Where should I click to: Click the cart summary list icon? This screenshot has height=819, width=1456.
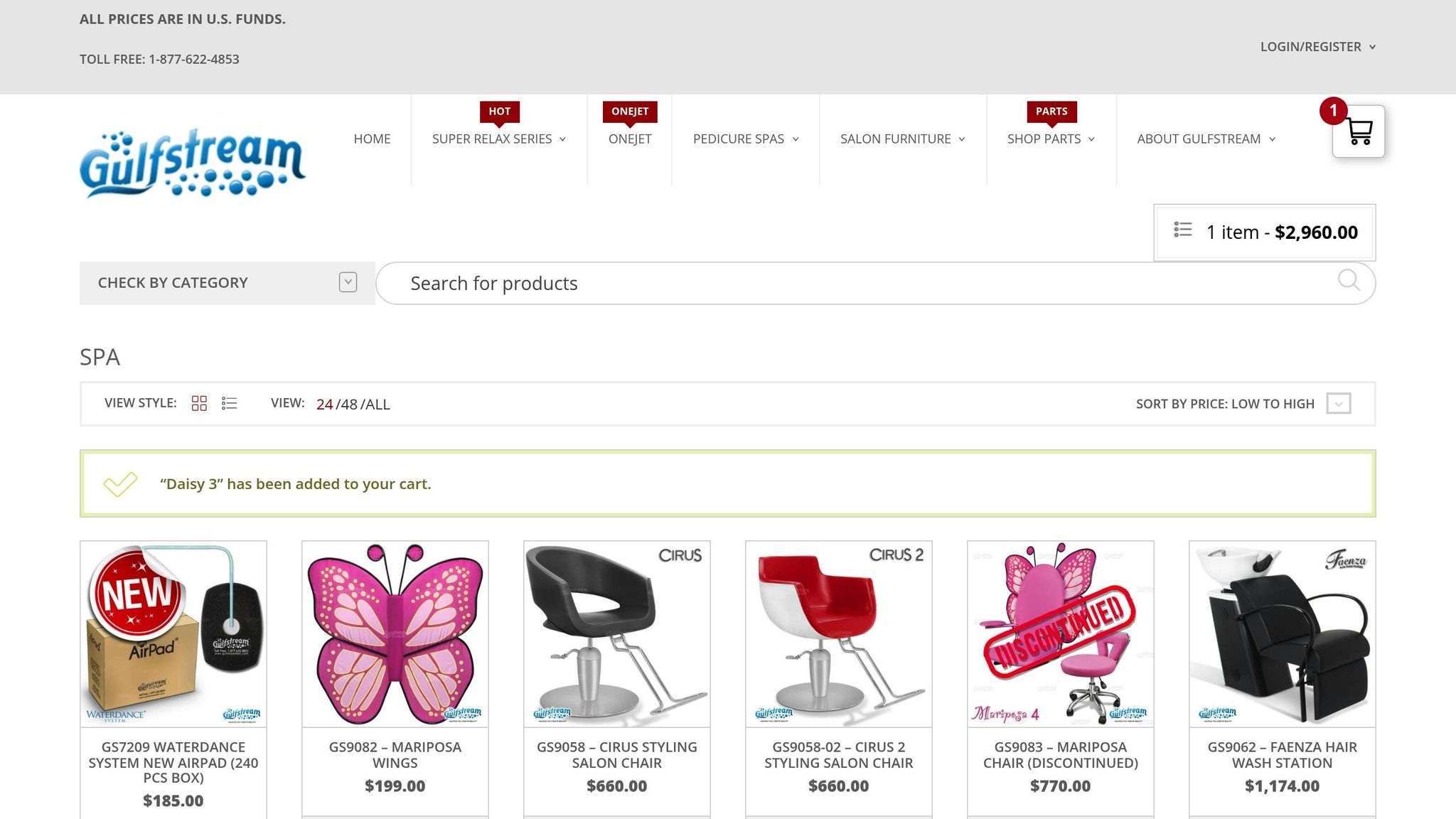coord(1183,230)
